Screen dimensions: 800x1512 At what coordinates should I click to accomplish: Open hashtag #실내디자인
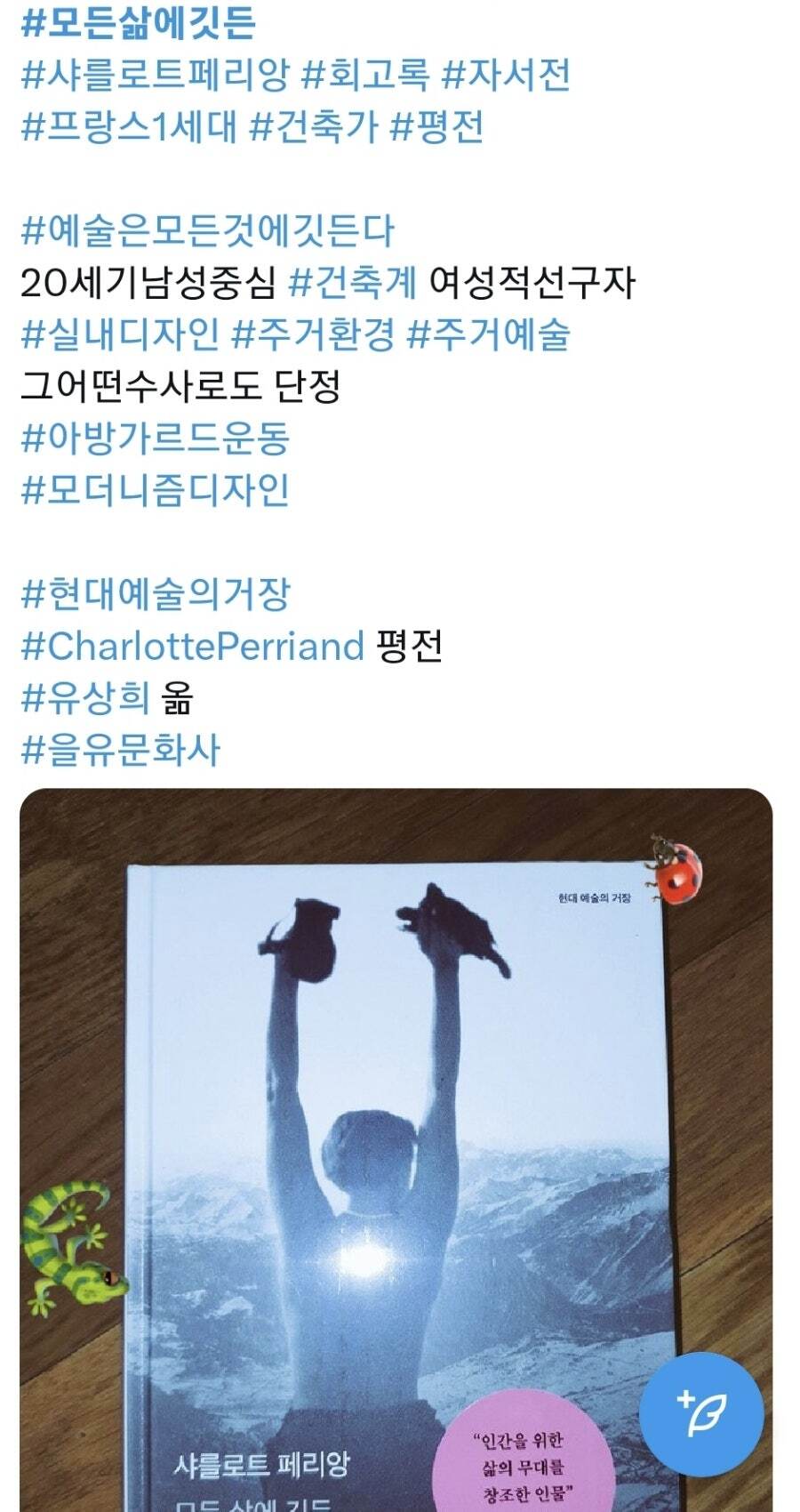point(120,334)
